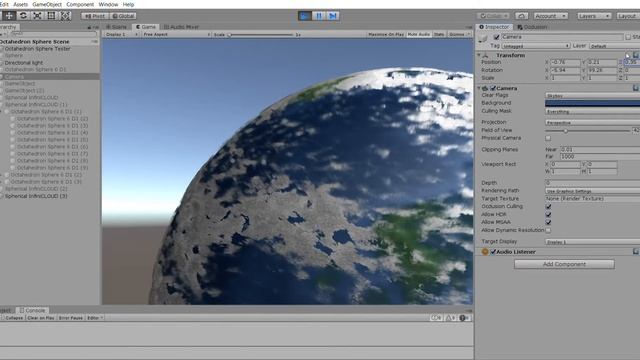Toggle the Audio Listener enabled checkbox
Screen dimensions: 640x360
click(x=493, y=252)
